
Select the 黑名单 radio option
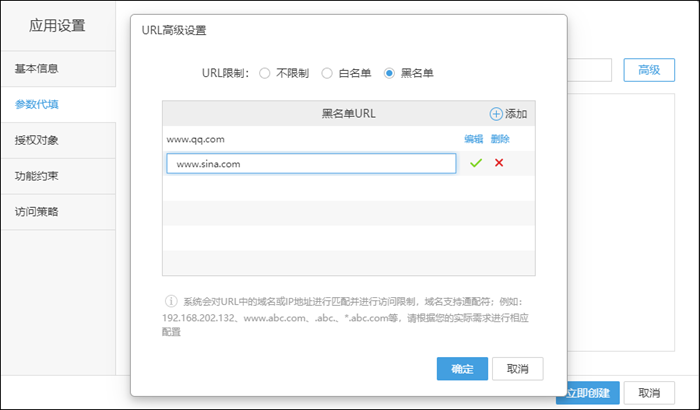click(390, 73)
